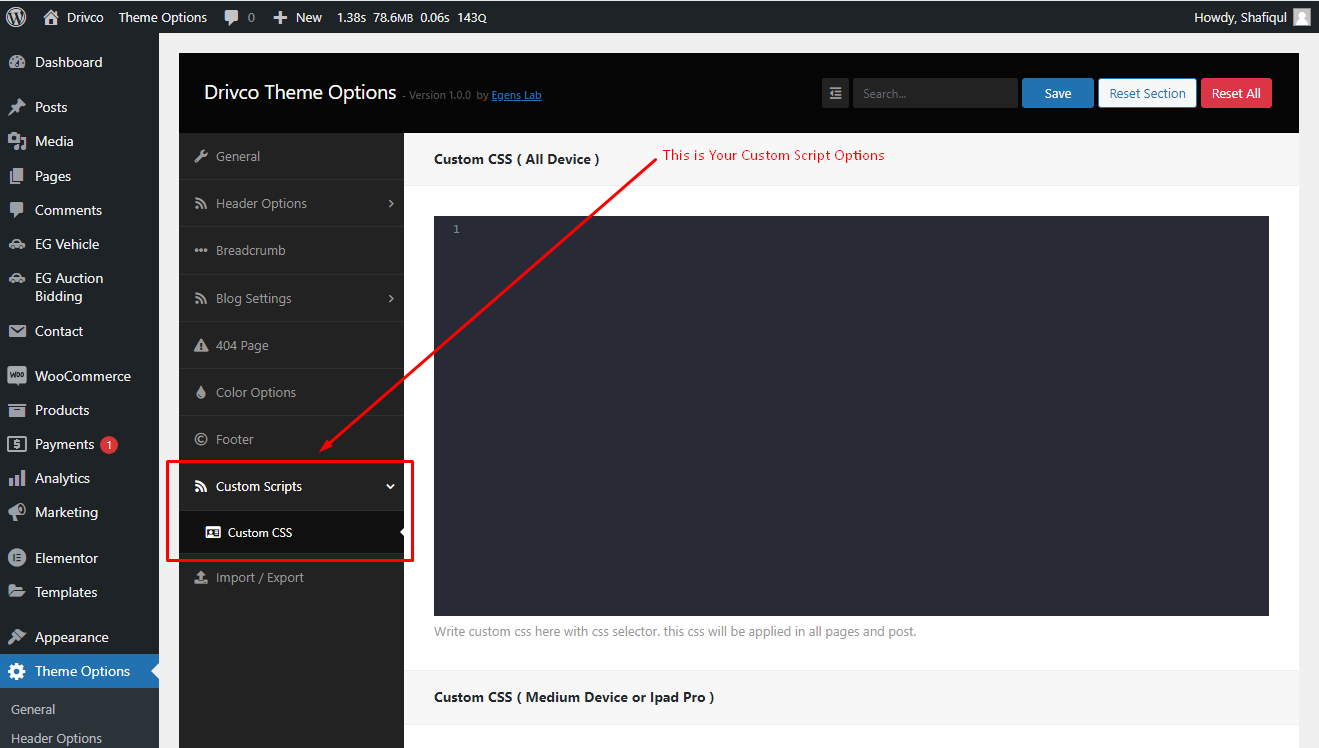
Task: Click the EG Auction Bidding car icon
Action: pos(16,278)
